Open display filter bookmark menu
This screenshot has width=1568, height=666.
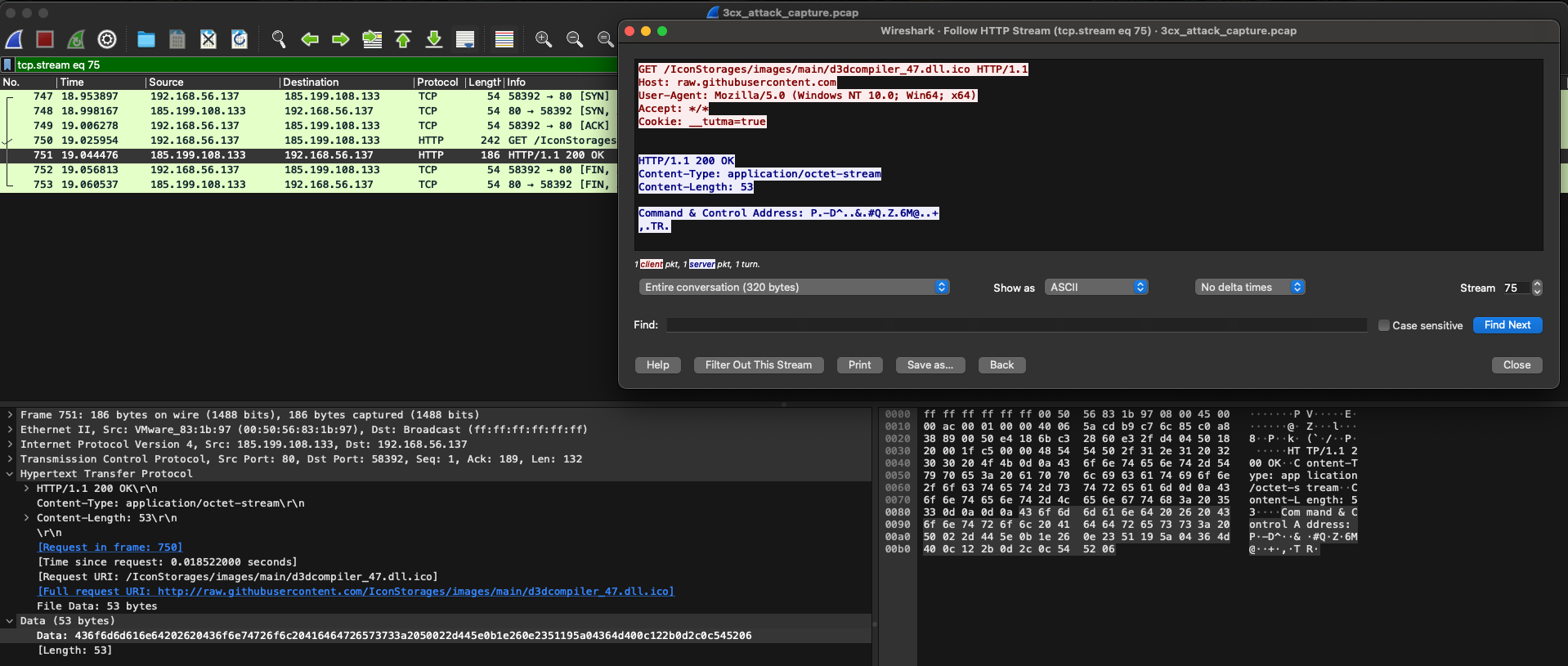click(x=8, y=65)
